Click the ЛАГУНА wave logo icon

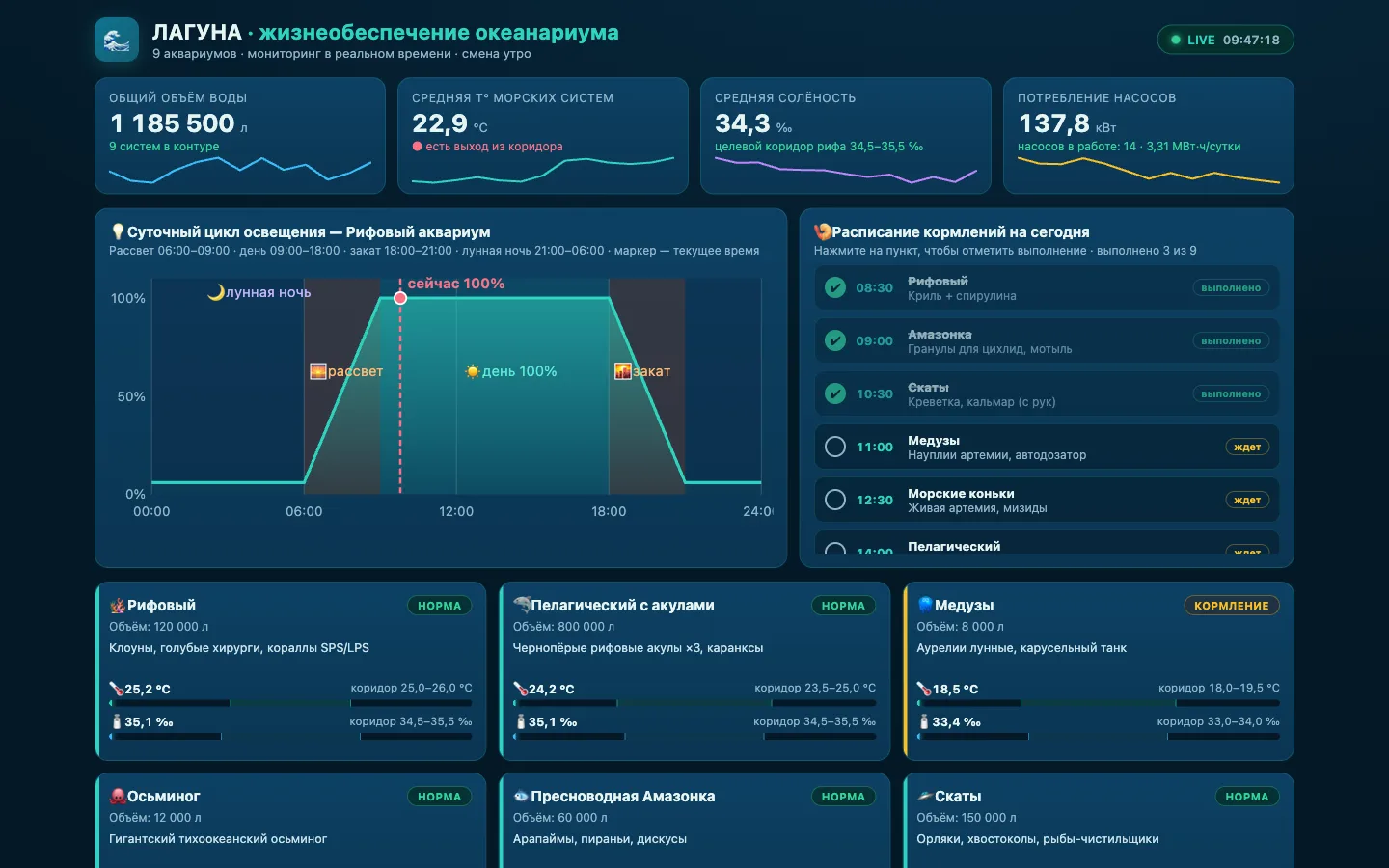pyautogui.click(x=117, y=41)
